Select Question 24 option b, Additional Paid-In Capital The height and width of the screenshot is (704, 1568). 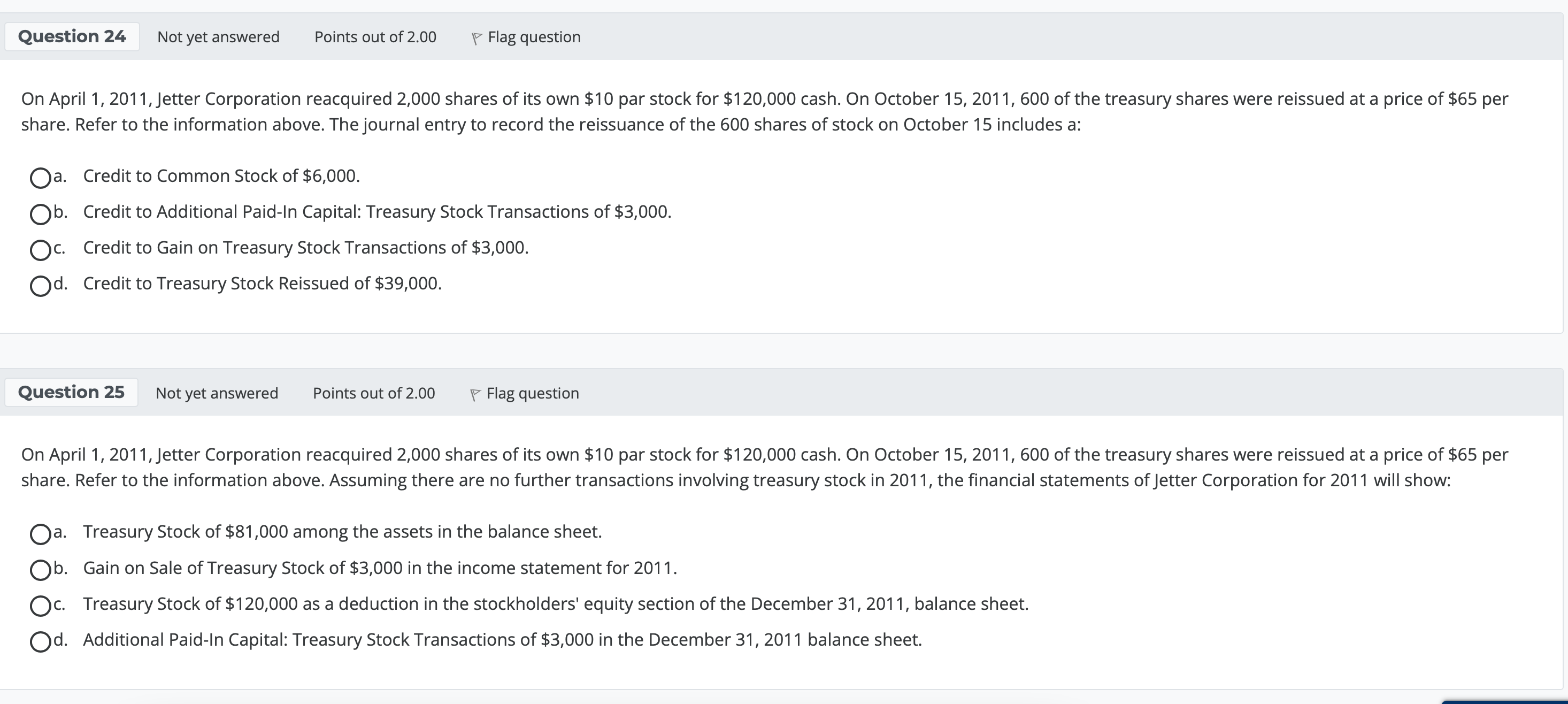[x=40, y=214]
